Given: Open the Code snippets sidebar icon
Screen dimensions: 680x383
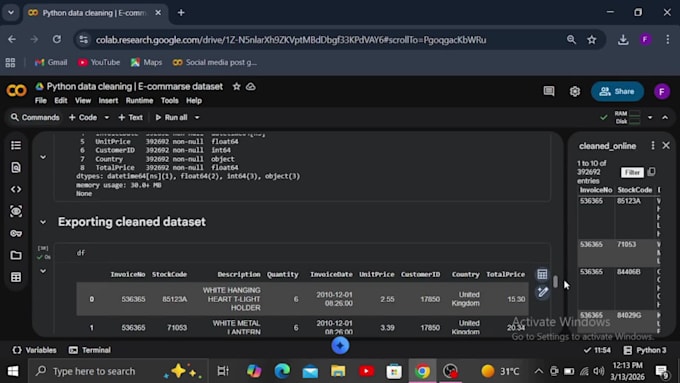Looking at the screenshot, I should pos(16,189).
